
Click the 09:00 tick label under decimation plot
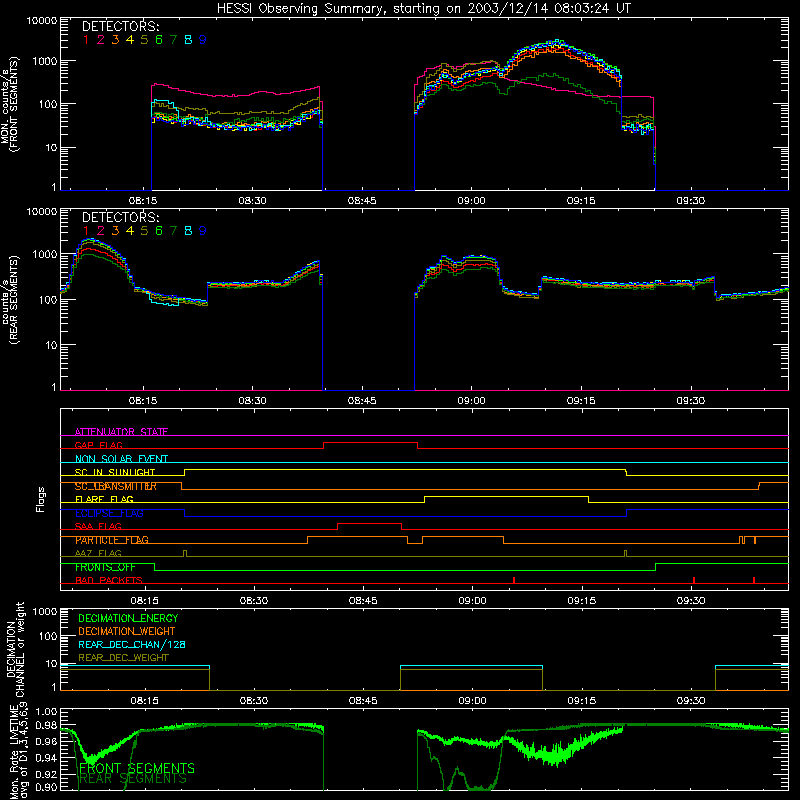pos(472,701)
